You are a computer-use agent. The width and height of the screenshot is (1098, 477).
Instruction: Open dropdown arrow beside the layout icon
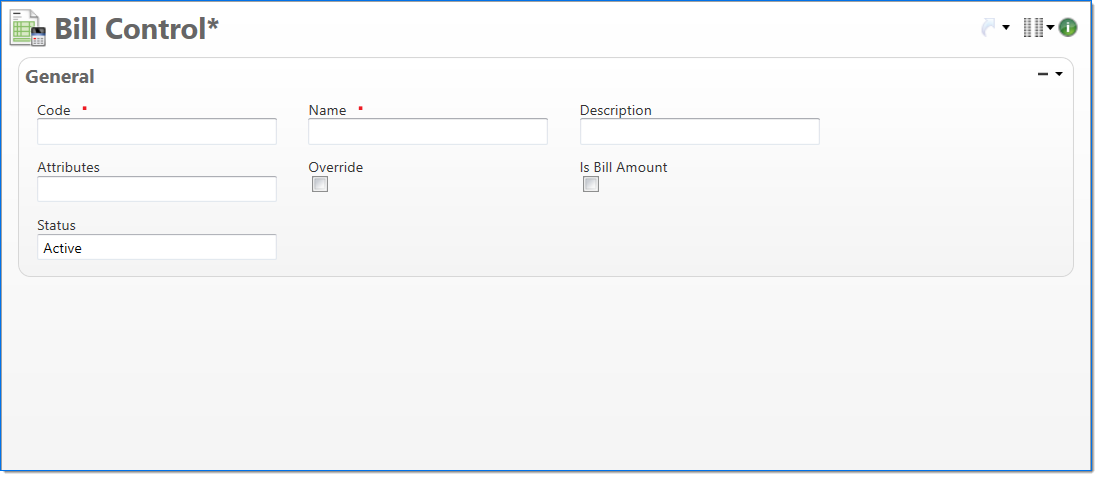click(1051, 28)
